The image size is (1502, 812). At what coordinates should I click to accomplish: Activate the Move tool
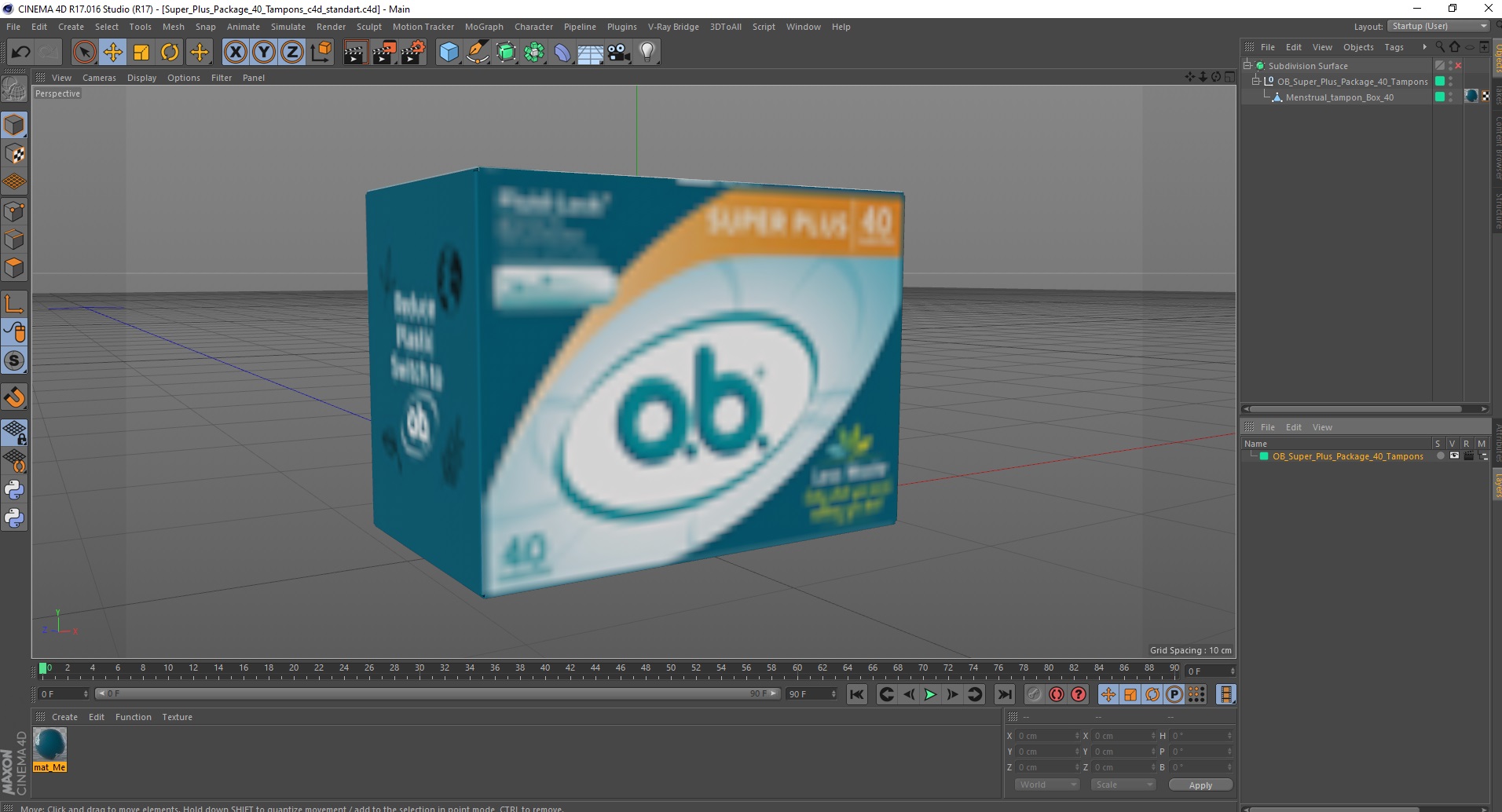click(112, 53)
